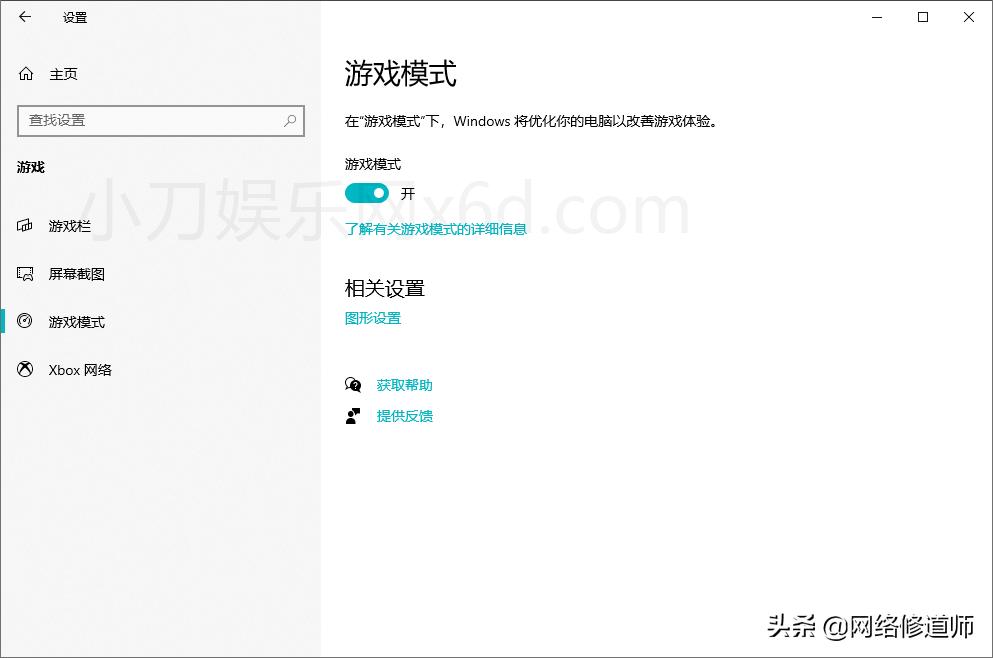Click the feedback person icon beside 提供反馈
Image resolution: width=993 pixels, height=658 pixels.
tap(353, 416)
